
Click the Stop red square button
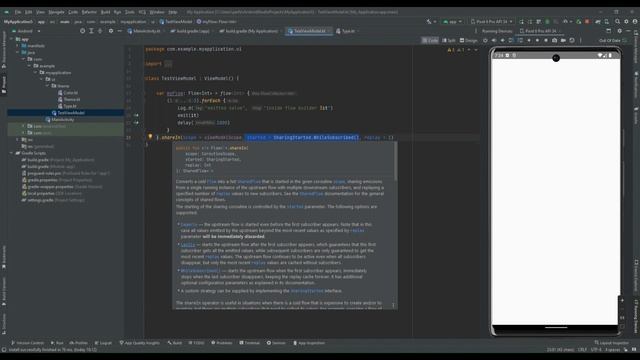(x=587, y=21)
